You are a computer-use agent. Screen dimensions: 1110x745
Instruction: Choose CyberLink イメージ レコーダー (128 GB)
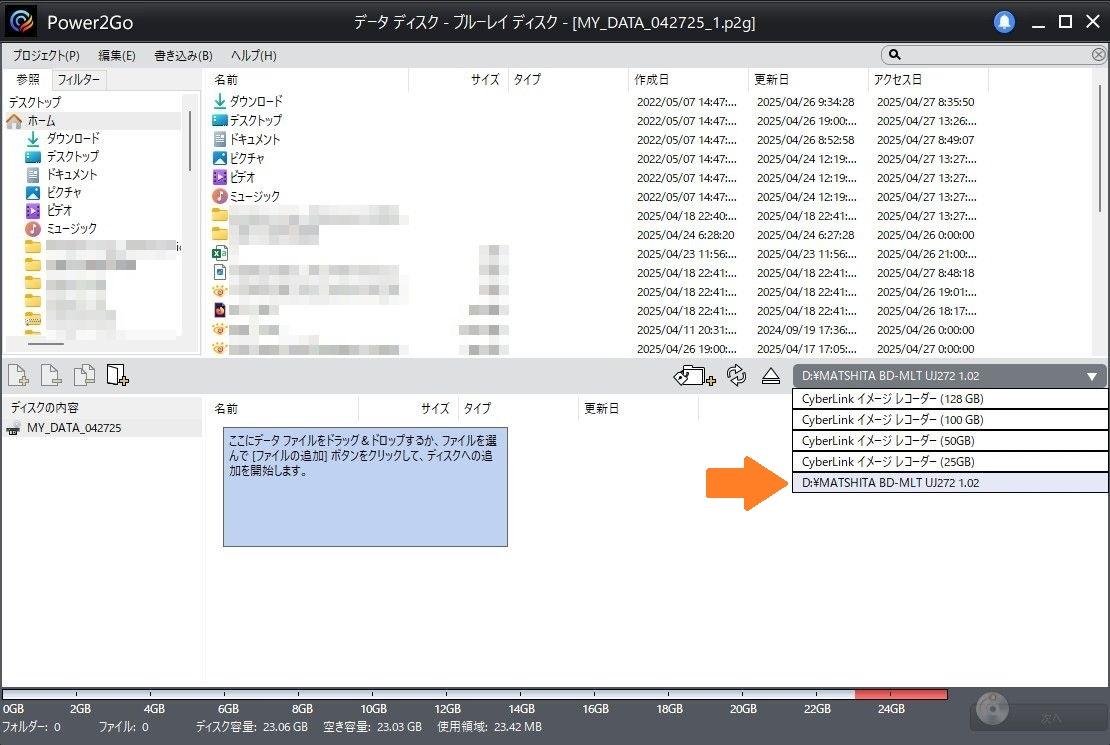pos(949,399)
